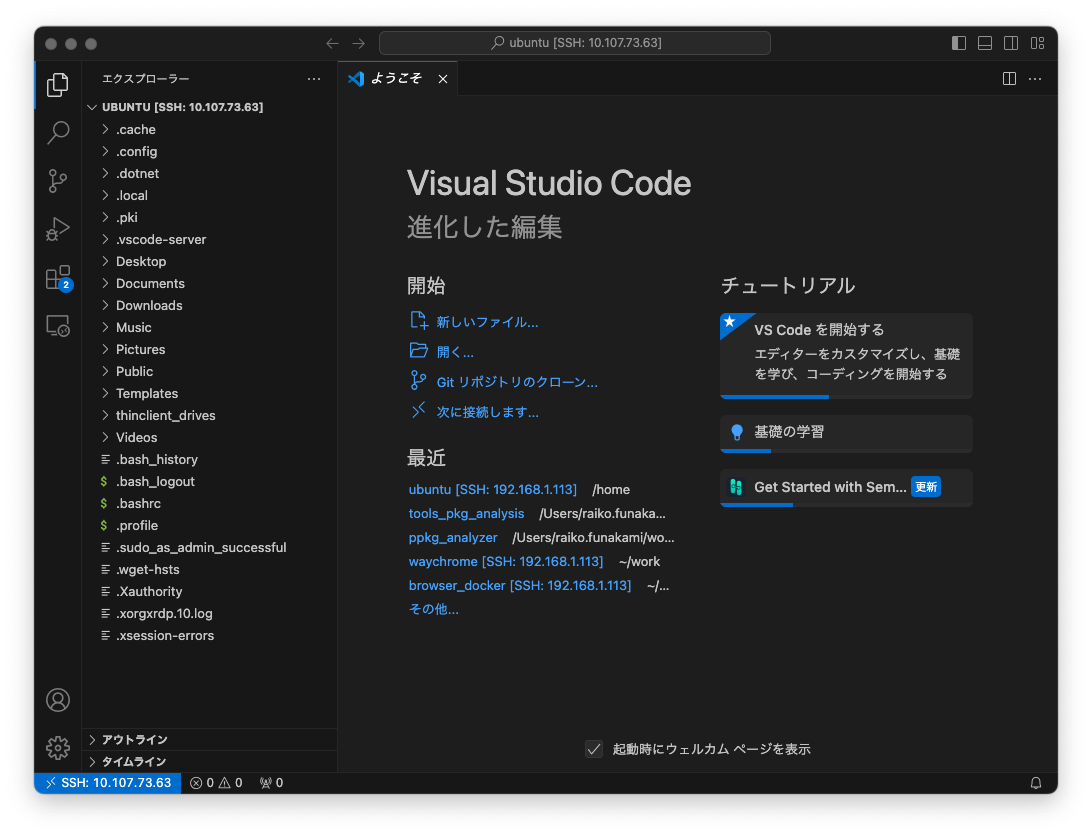Open the Manage gear icon
The height and width of the screenshot is (836, 1092).
pyautogui.click(x=58, y=748)
